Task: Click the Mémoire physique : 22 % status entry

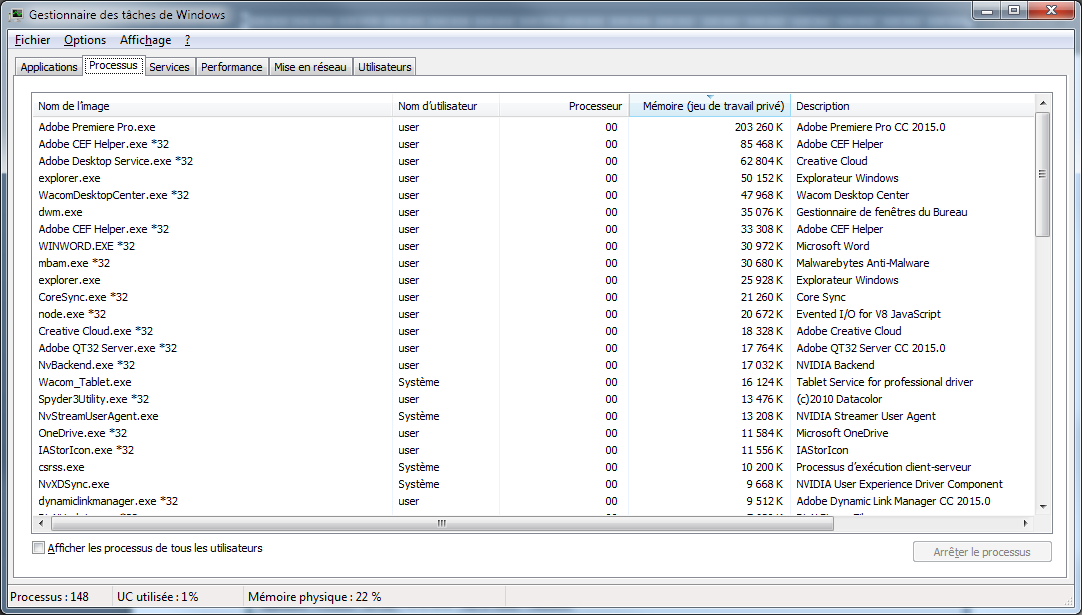Action: point(315,597)
